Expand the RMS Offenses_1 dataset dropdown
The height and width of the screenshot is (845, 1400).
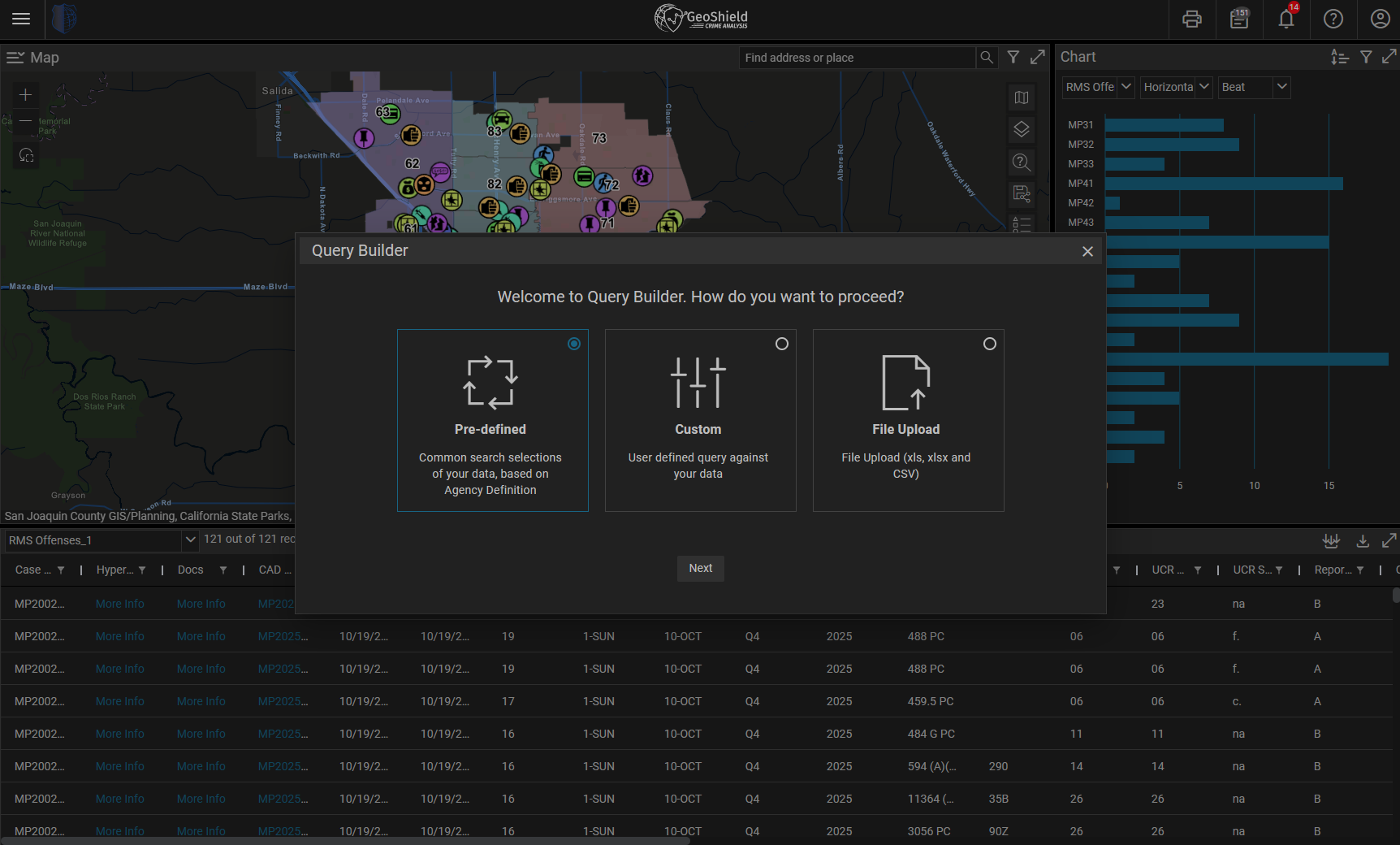[190, 539]
